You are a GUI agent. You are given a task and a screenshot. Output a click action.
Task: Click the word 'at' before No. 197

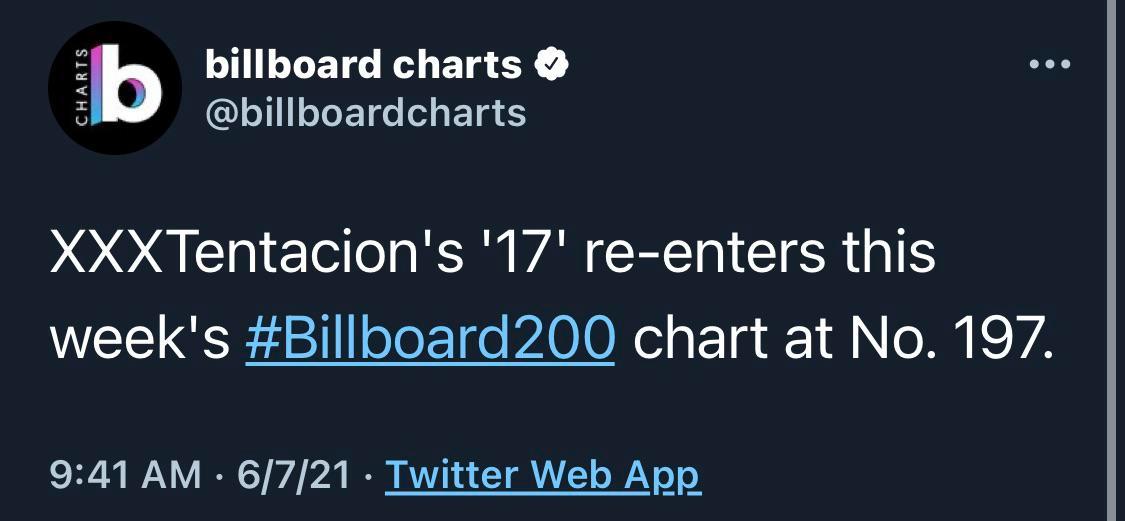[805, 340]
